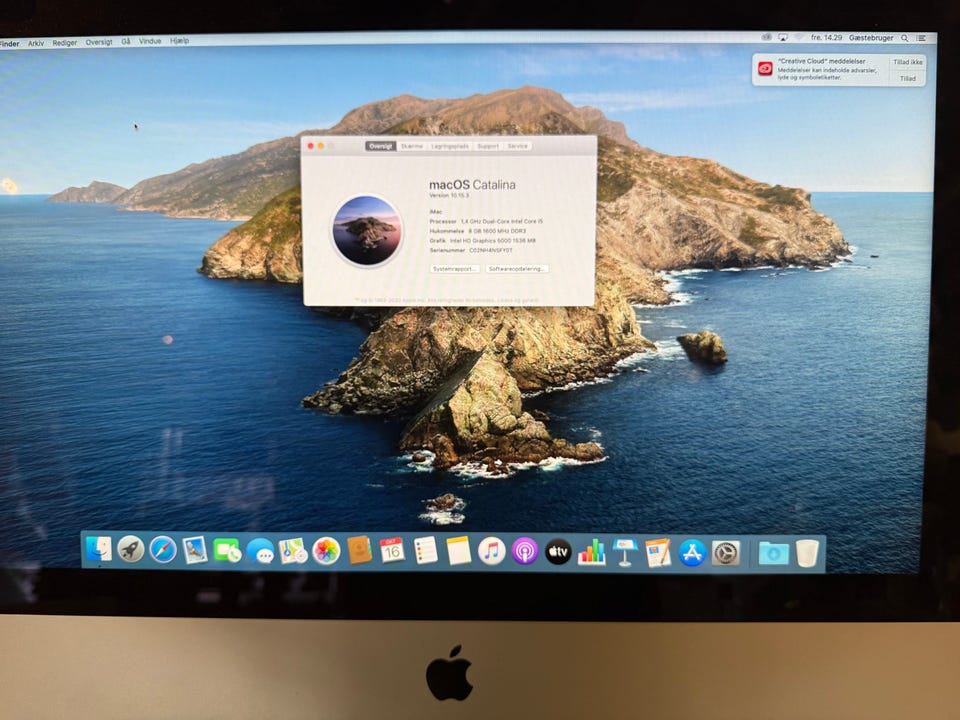Click the AirPlay icon in the menu bar
This screenshot has width=960, height=720.
tap(782, 37)
